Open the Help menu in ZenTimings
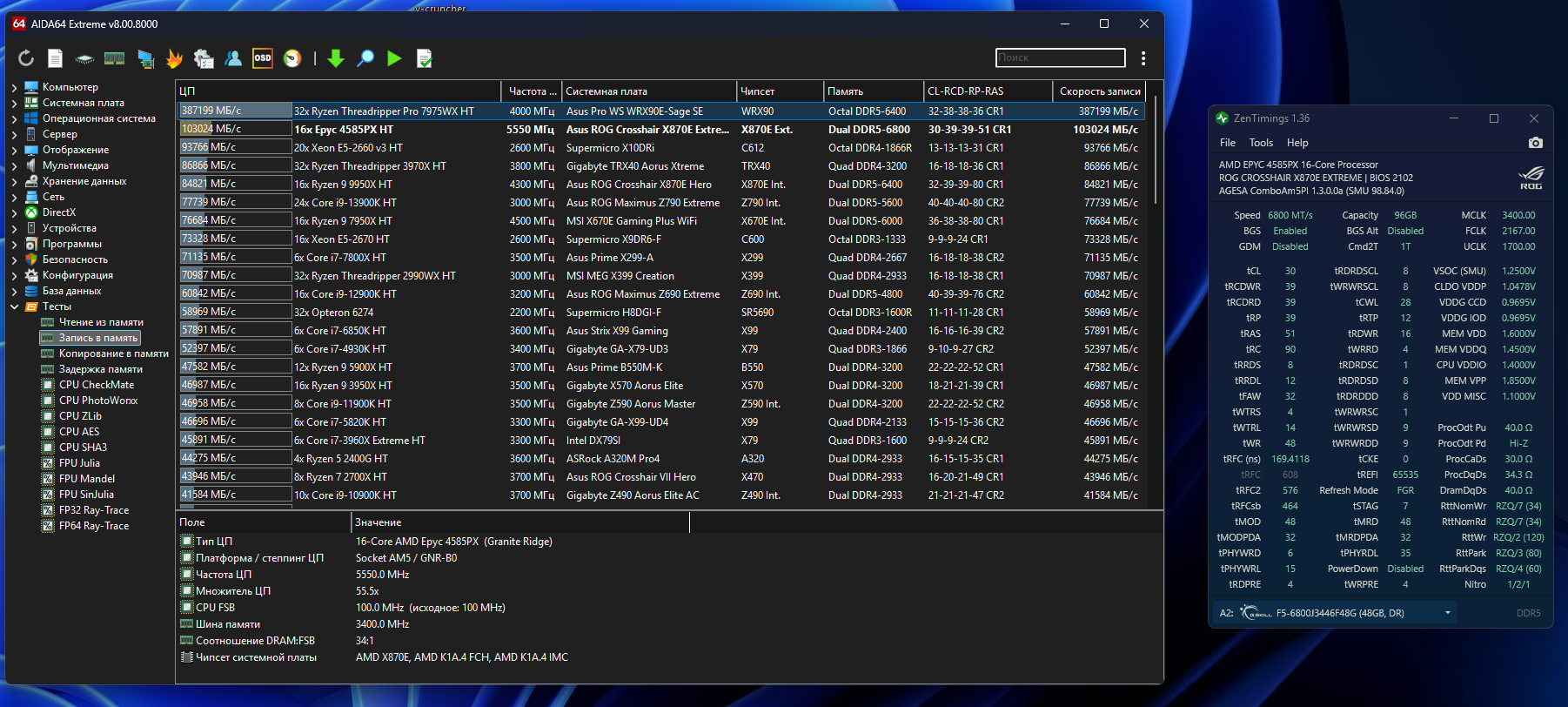The image size is (1568, 707). 1297,143
